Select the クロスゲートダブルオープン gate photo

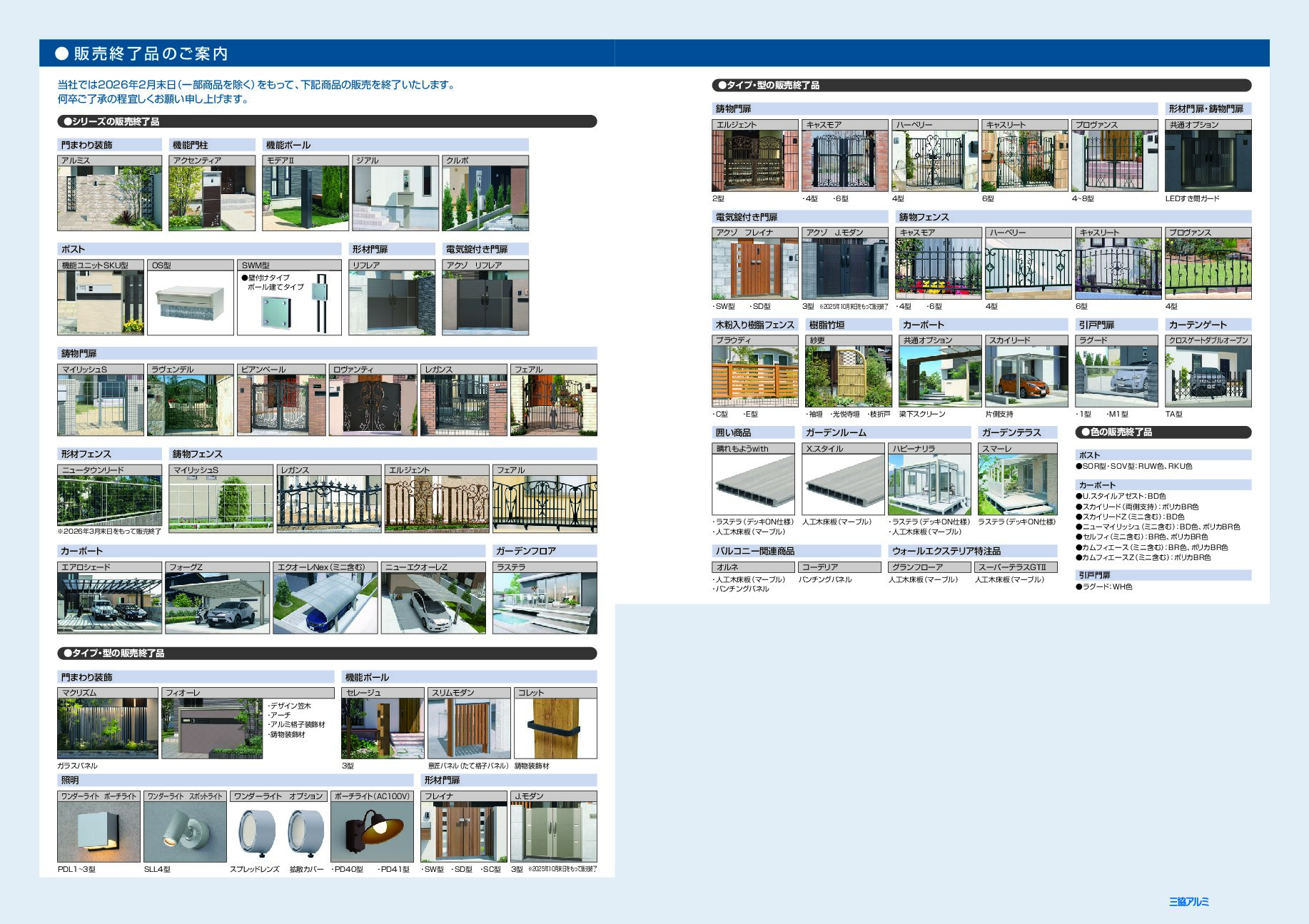pos(1208,376)
